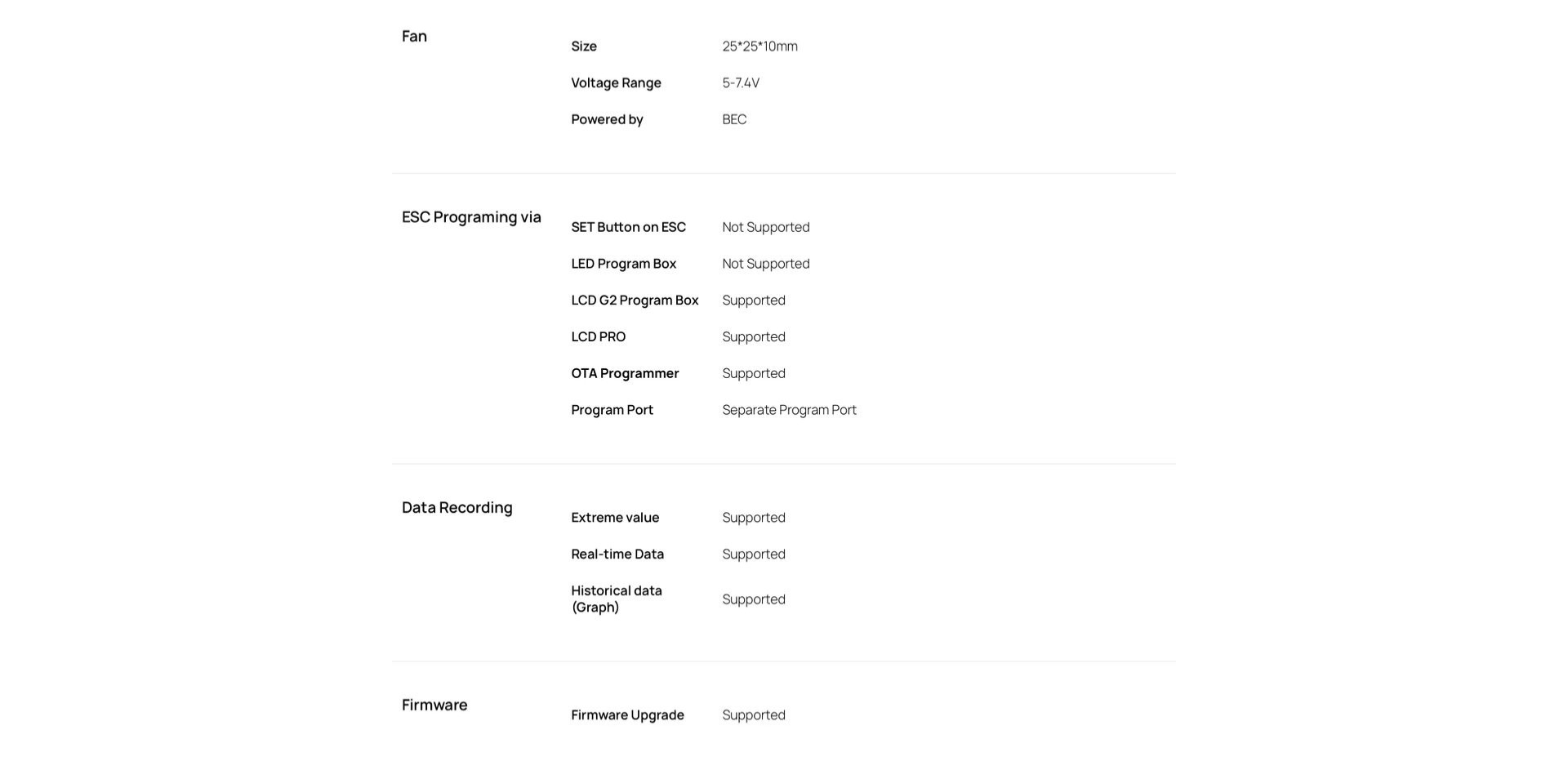Select the ESC Programing via heading
Screen dimensions: 1568x757
tap(471, 217)
